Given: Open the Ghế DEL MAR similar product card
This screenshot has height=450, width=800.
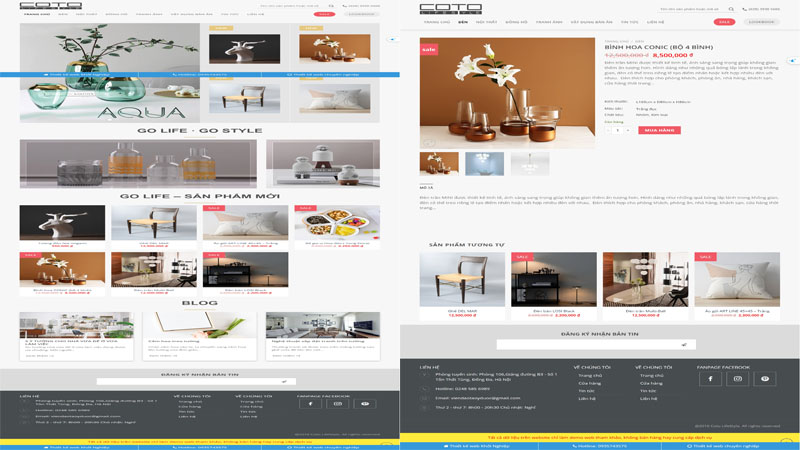Looking at the screenshot, I should pos(462,286).
